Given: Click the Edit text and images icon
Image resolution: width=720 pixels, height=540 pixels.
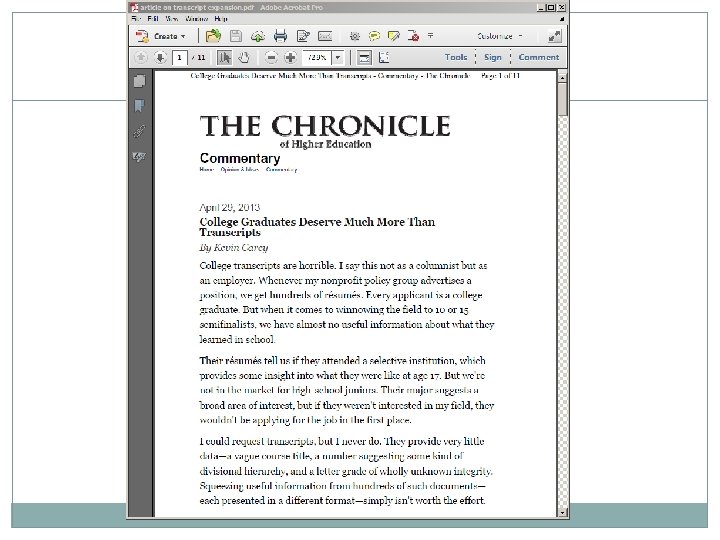Looking at the screenshot, I should click(x=303, y=36).
